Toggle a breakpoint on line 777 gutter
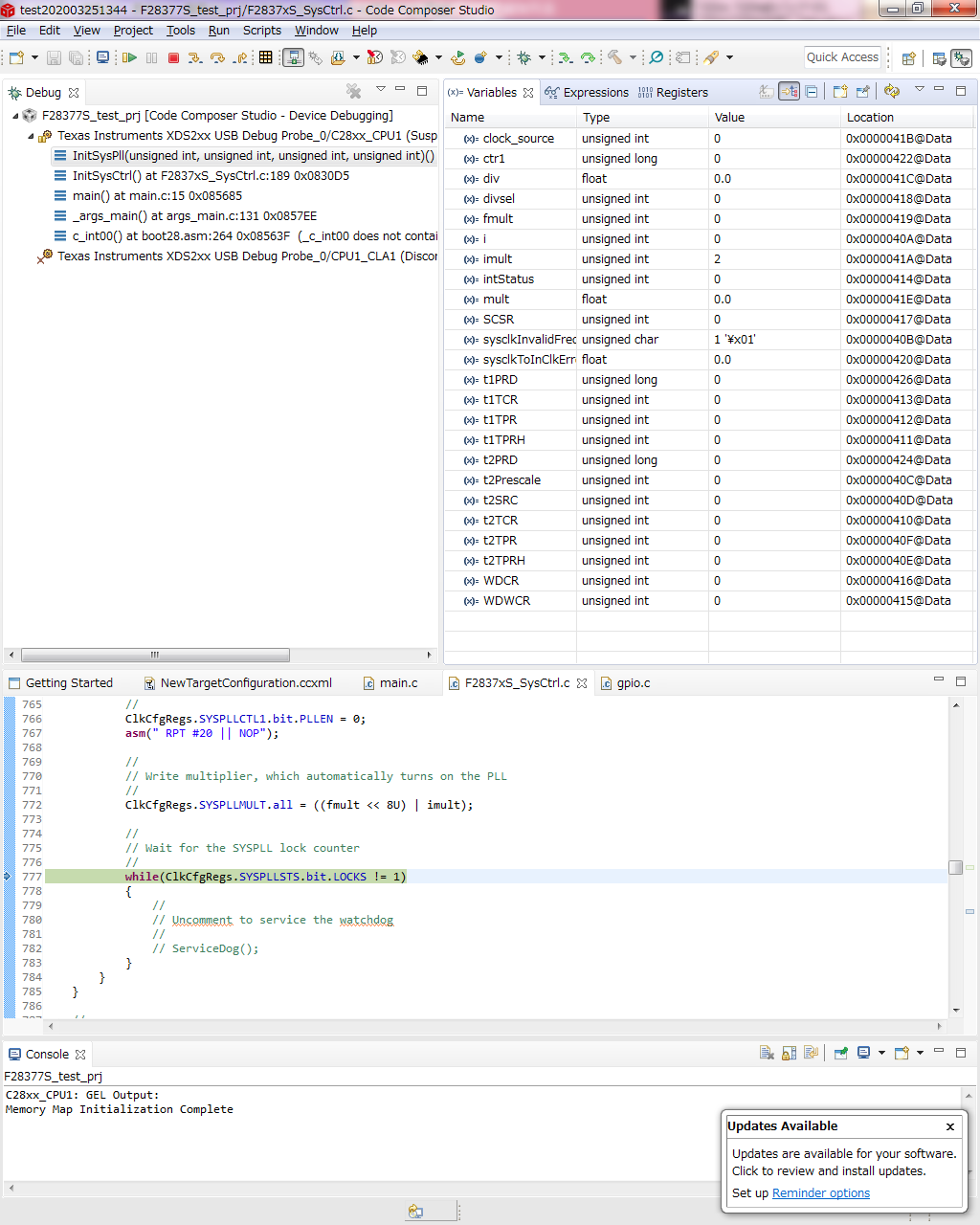Viewport: 980px width, 1225px height. pos(10,876)
